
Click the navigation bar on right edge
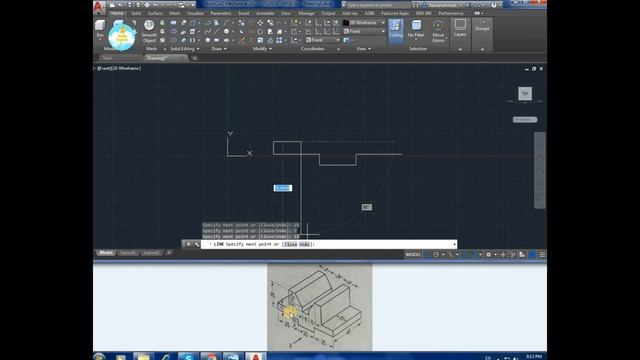(540, 171)
